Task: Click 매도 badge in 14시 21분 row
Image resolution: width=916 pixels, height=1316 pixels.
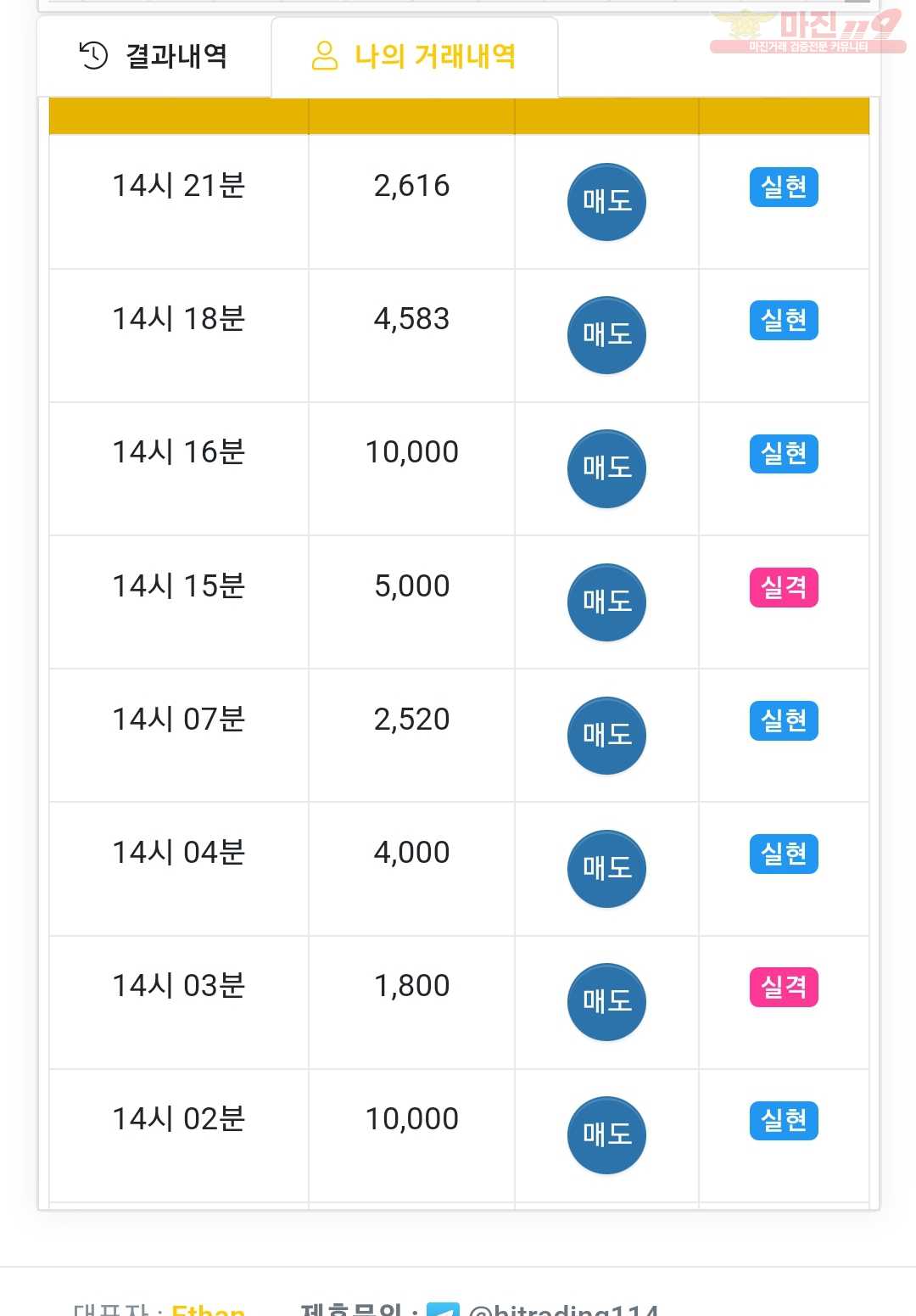Action: tap(606, 202)
